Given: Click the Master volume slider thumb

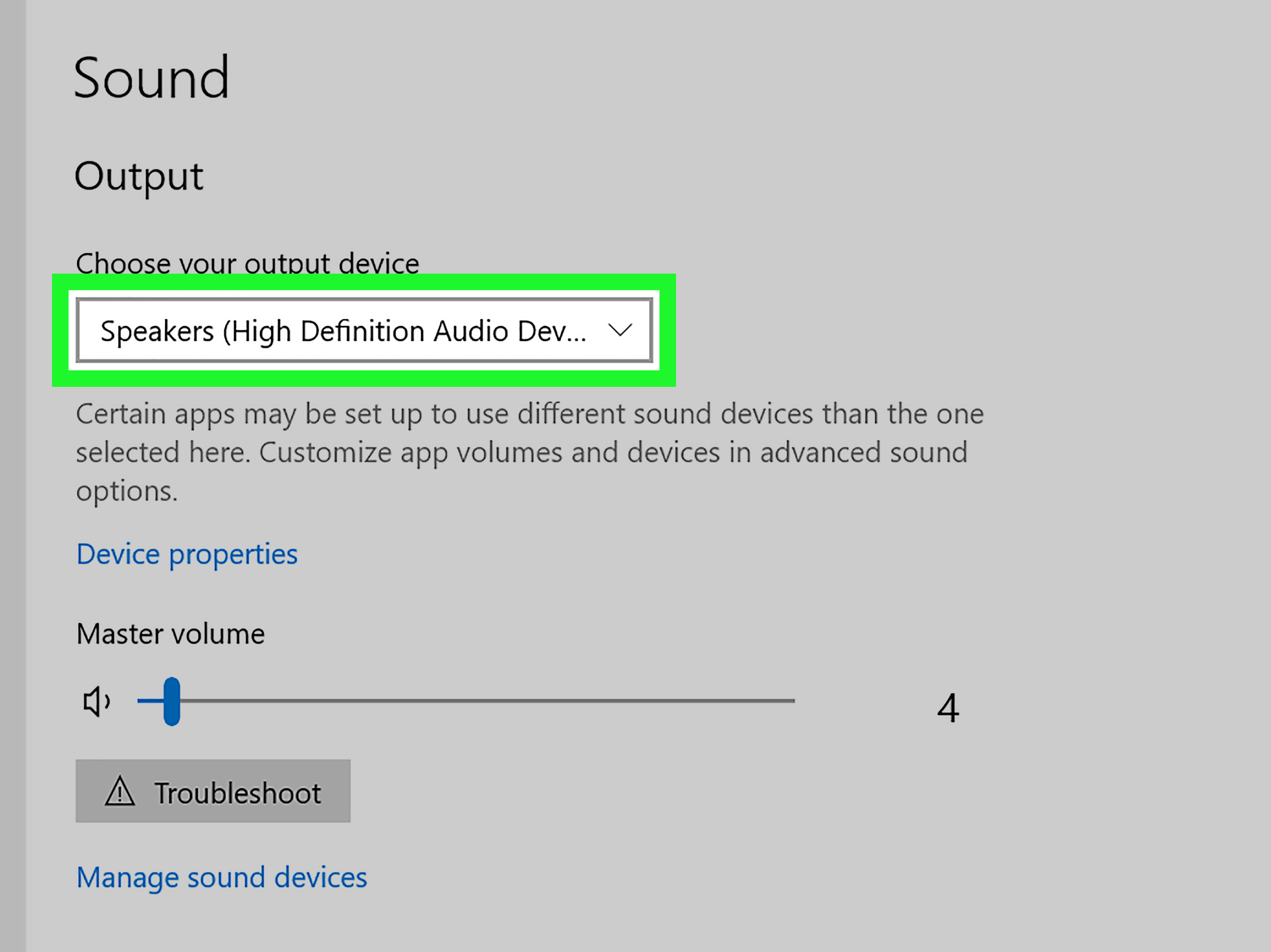Looking at the screenshot, I should click(x=171, y=701).
